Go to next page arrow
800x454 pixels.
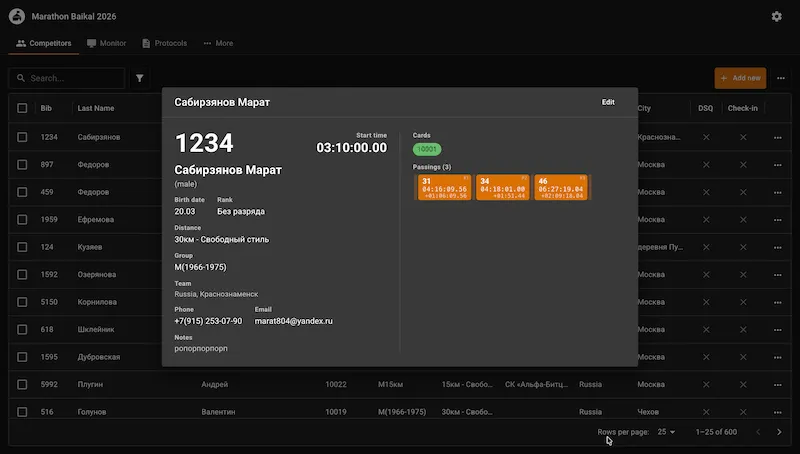click(779, 432)
